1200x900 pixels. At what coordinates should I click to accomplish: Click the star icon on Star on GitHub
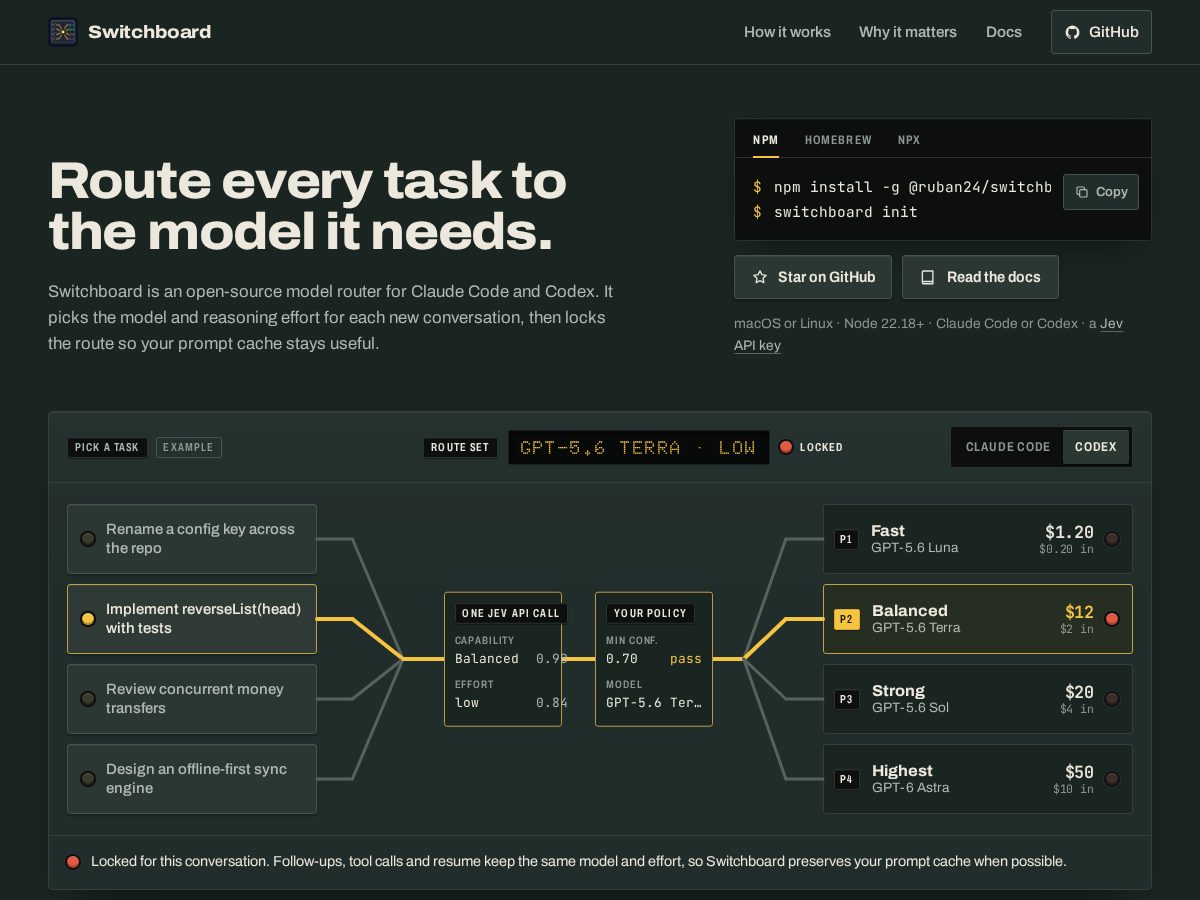(x=760, y=277)
